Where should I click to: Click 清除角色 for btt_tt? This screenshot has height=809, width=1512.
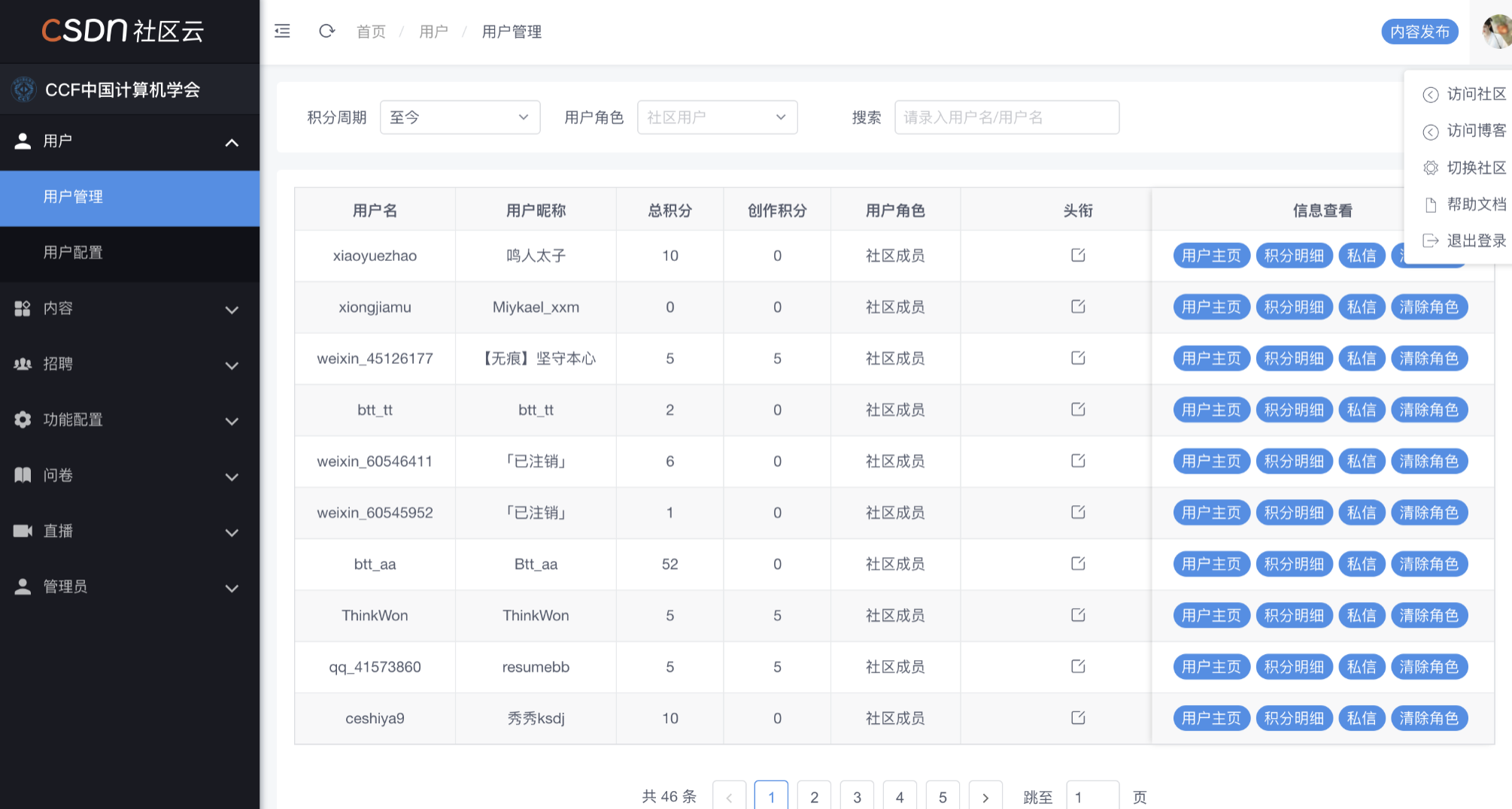click(x=1429, y=410)
